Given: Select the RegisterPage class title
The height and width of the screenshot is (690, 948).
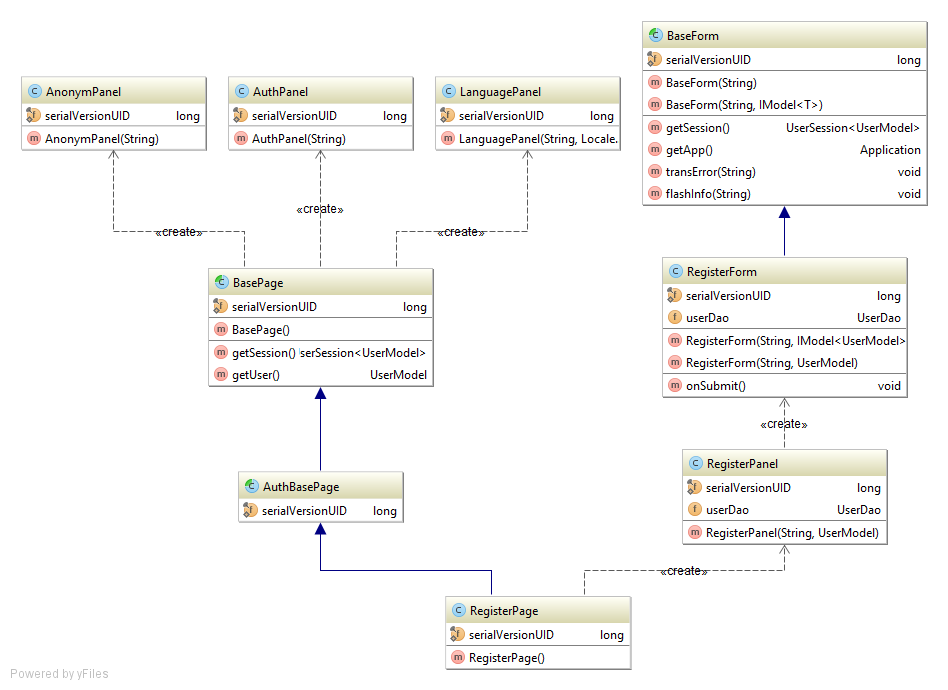Looking at the screenshot, I should (503, 611).
